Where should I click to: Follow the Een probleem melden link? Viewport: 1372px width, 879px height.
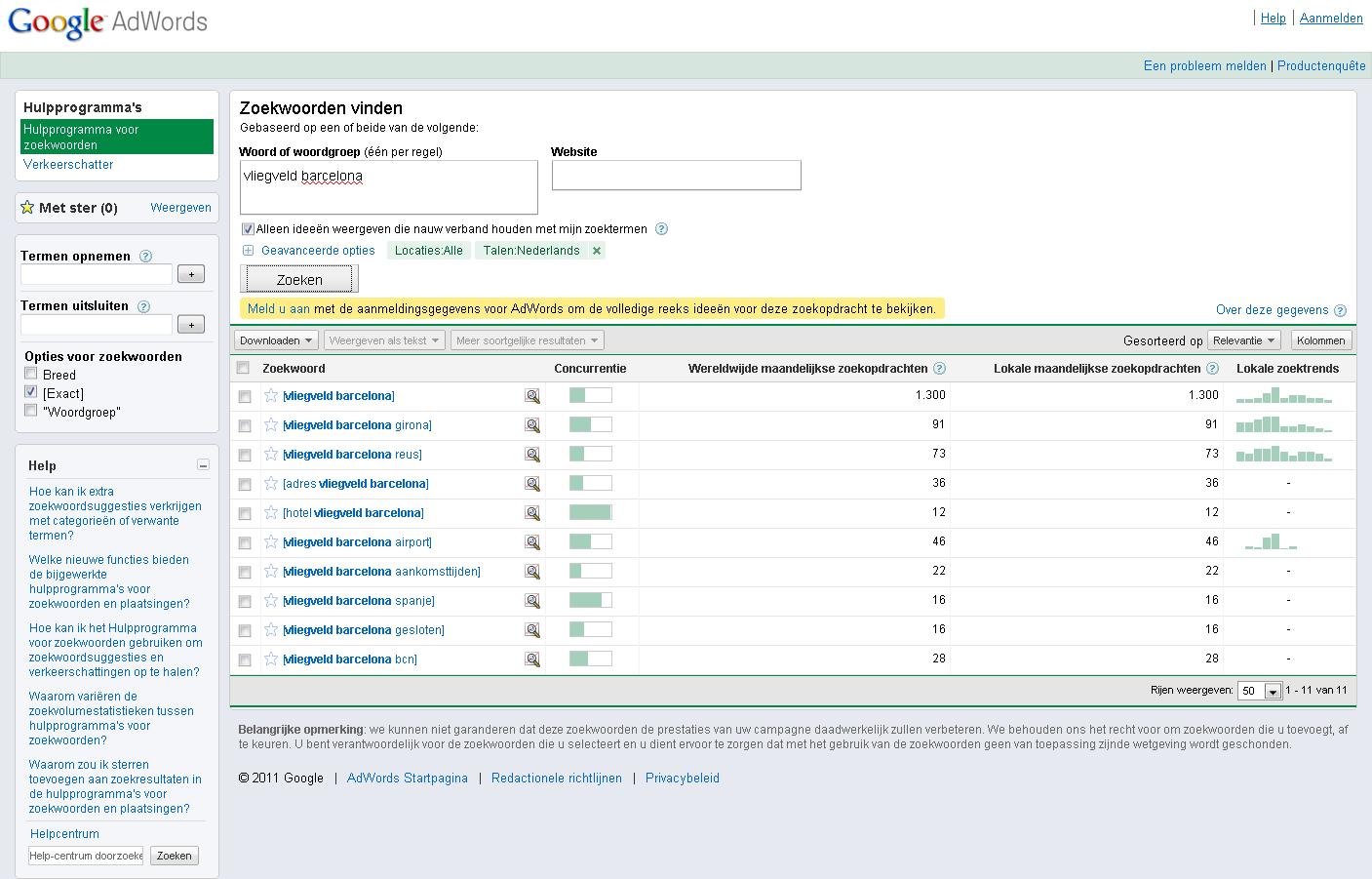[x=1205, y=66]
